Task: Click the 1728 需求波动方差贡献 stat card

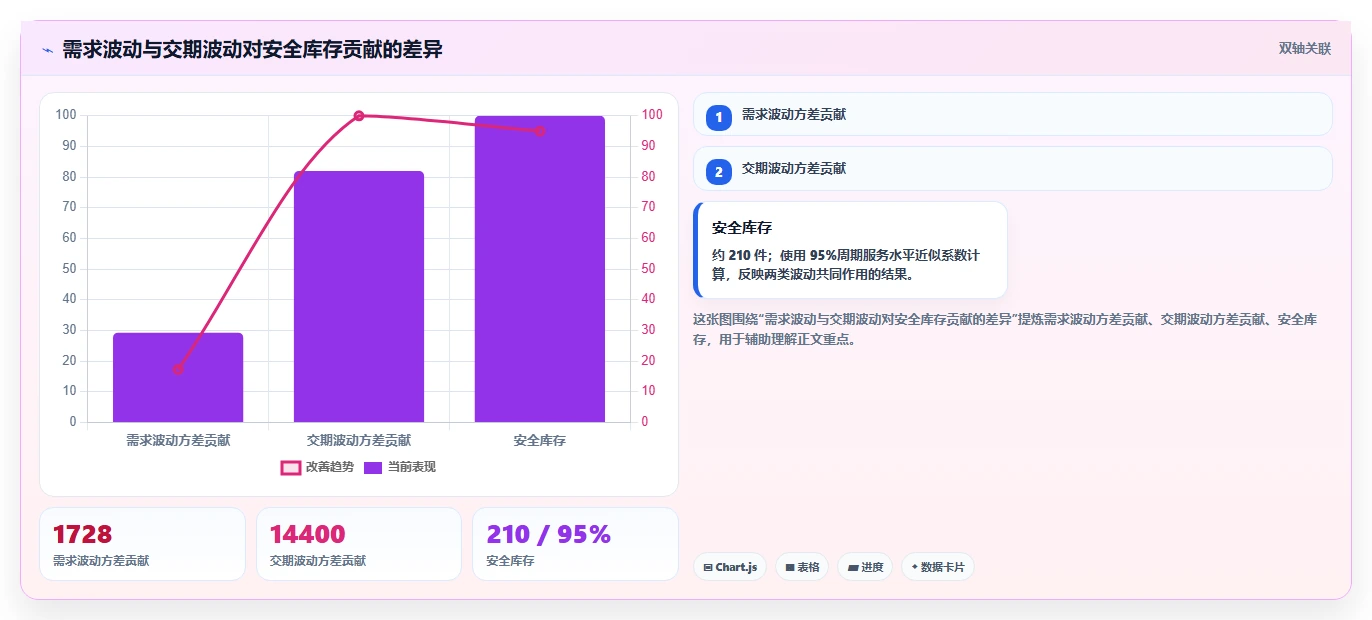Action: (x=142, y=544)
